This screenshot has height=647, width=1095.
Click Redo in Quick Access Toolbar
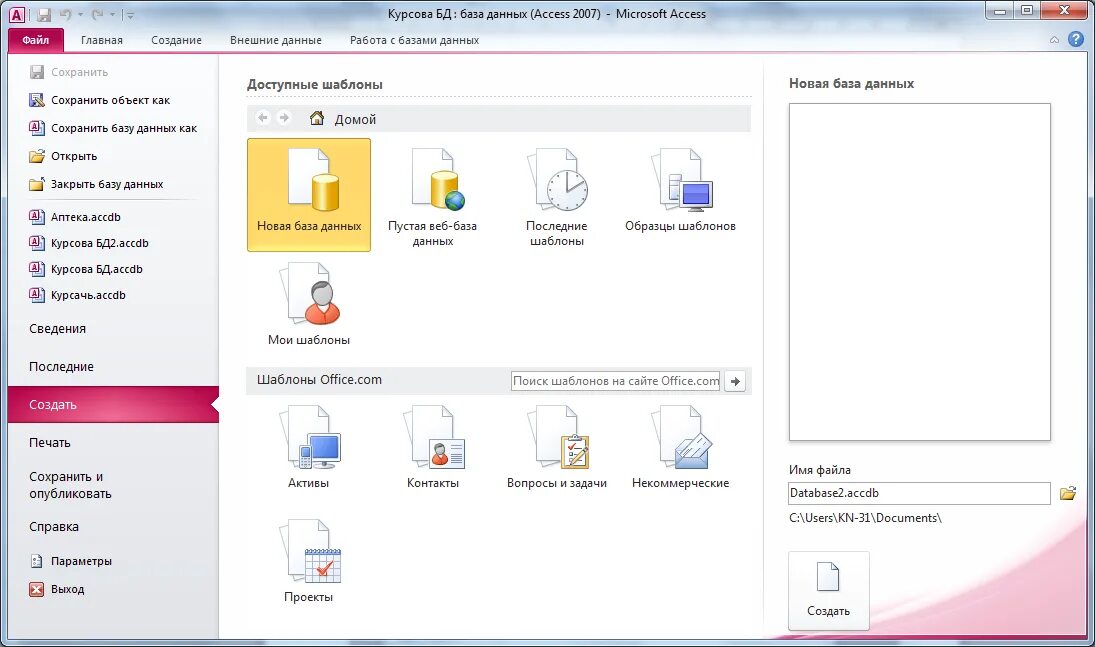pos(97,14)
